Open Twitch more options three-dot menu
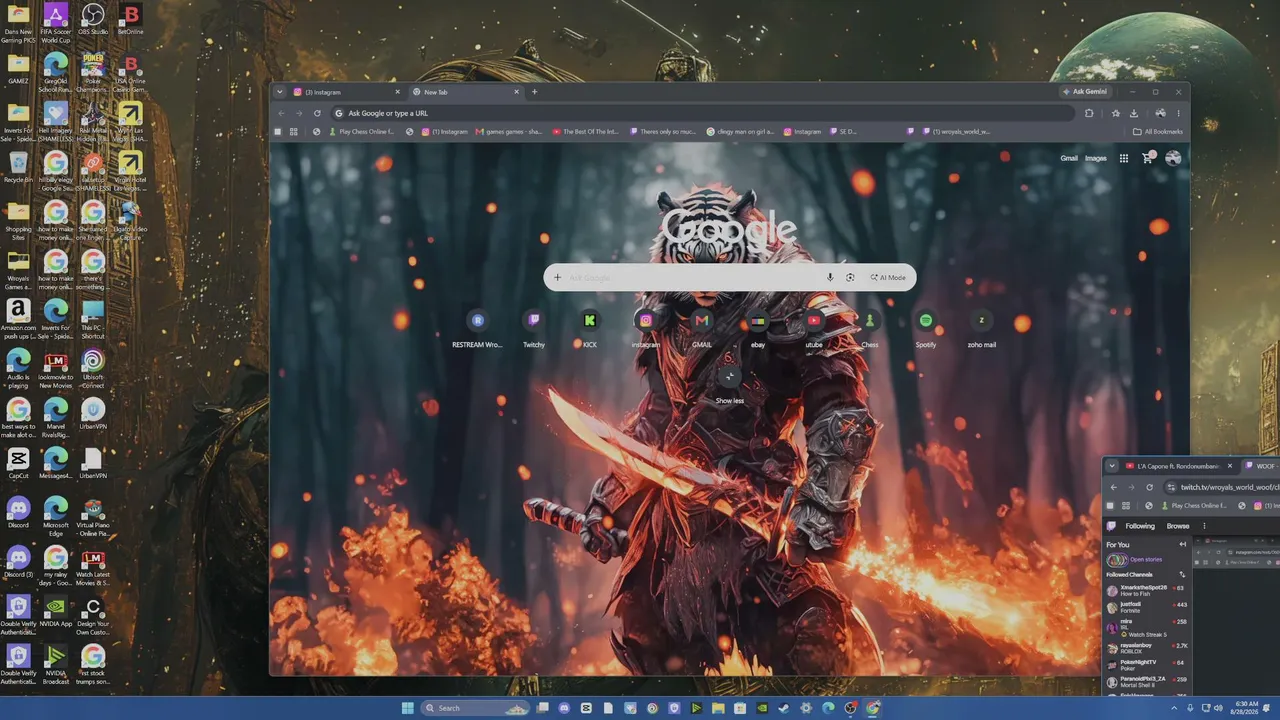The width and height of the screenshot is (1280, 720). point(1204,526)
